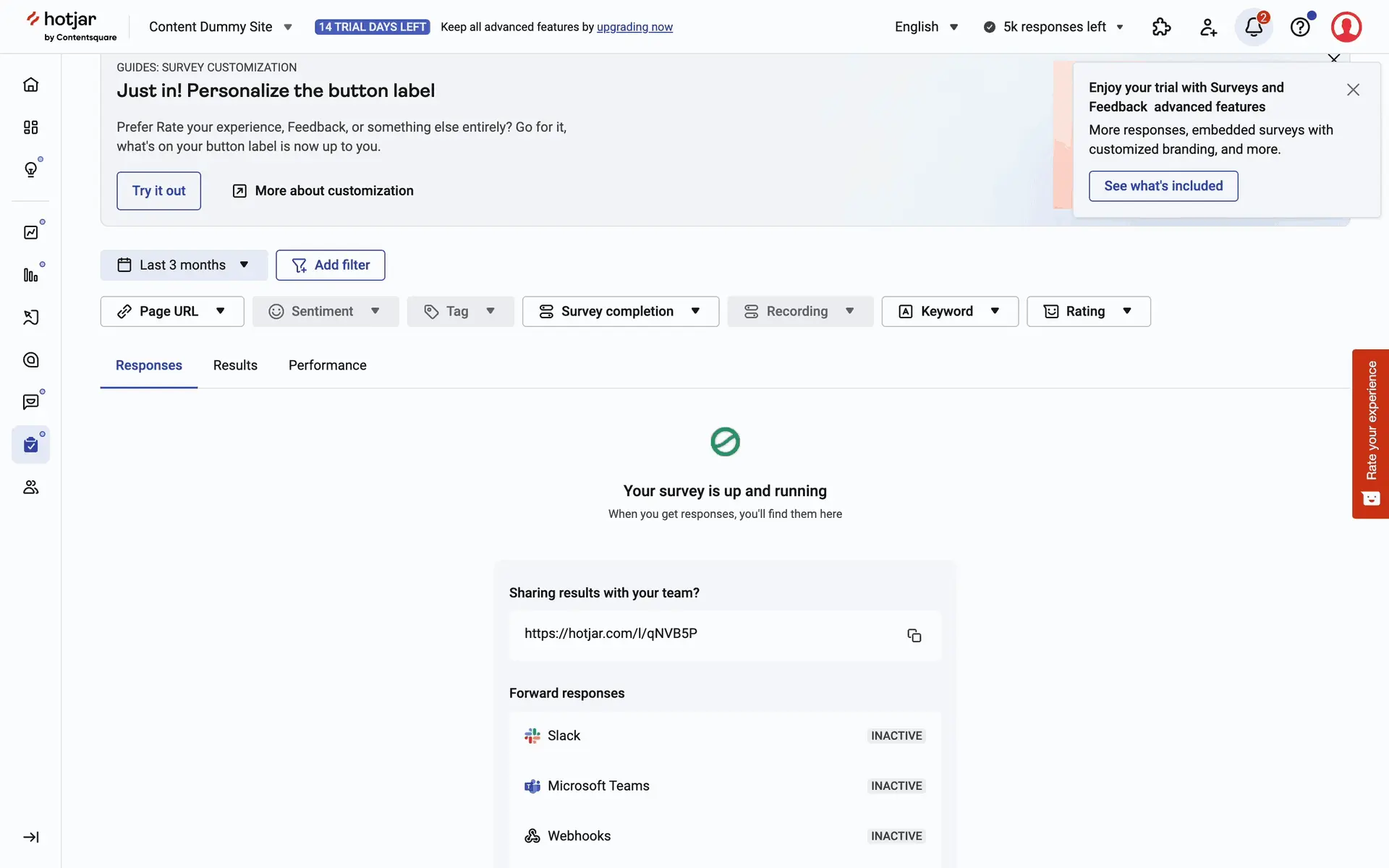This screenshot has width=1389, height=868.
Task: Follow the upgrading now link
Action: [634, 27]
